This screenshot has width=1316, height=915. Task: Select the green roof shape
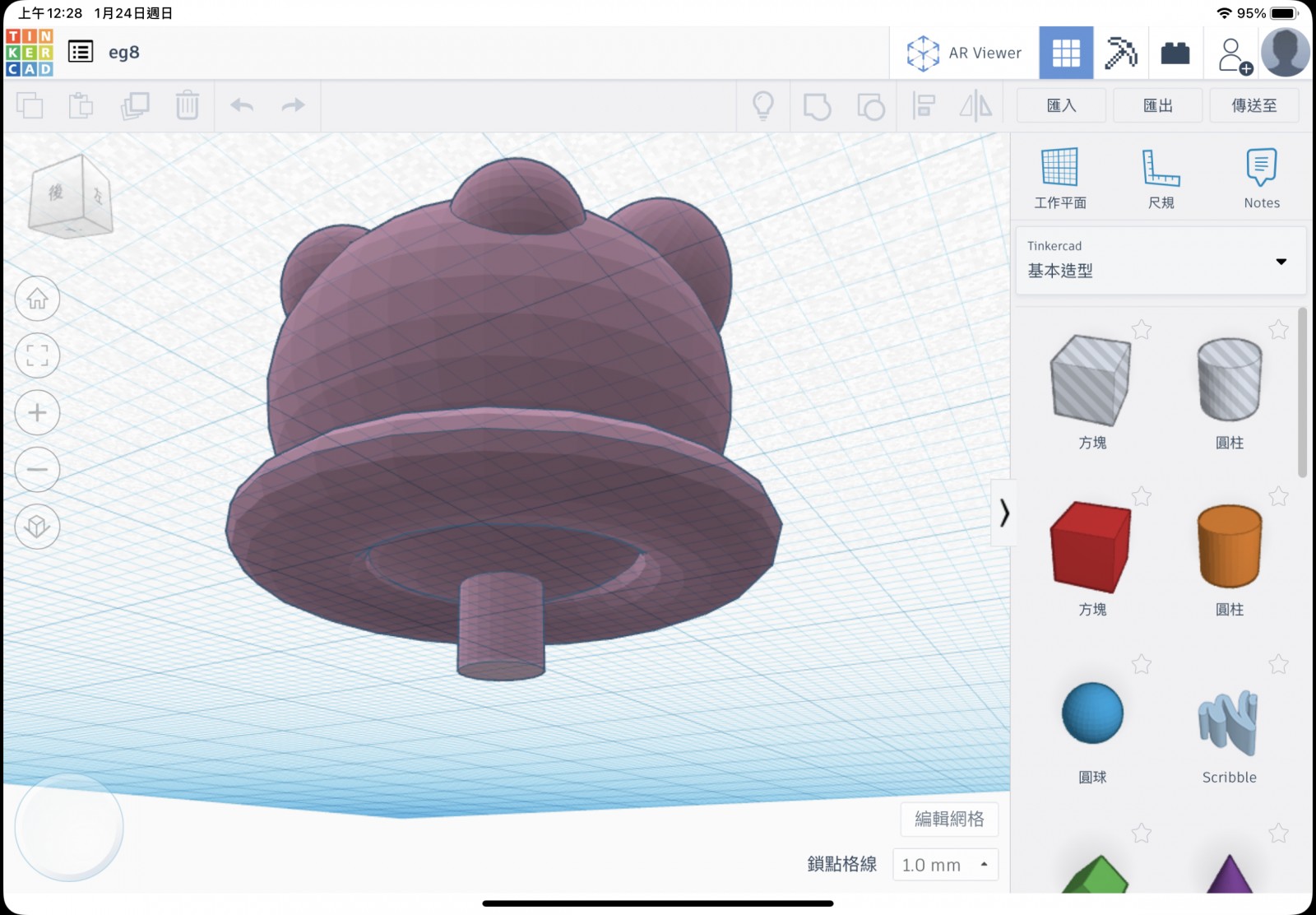click(x=1094, y=874)
